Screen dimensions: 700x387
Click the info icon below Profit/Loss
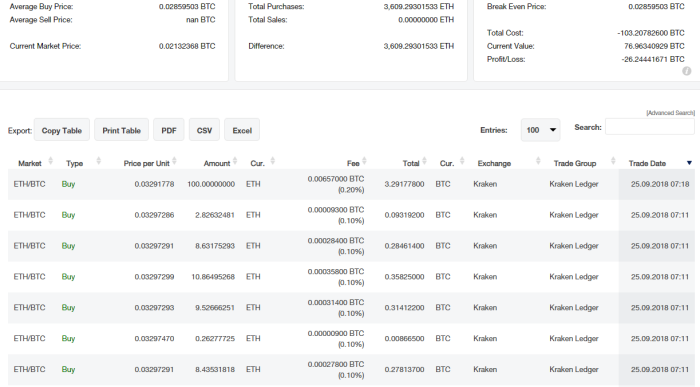[686, 71]
